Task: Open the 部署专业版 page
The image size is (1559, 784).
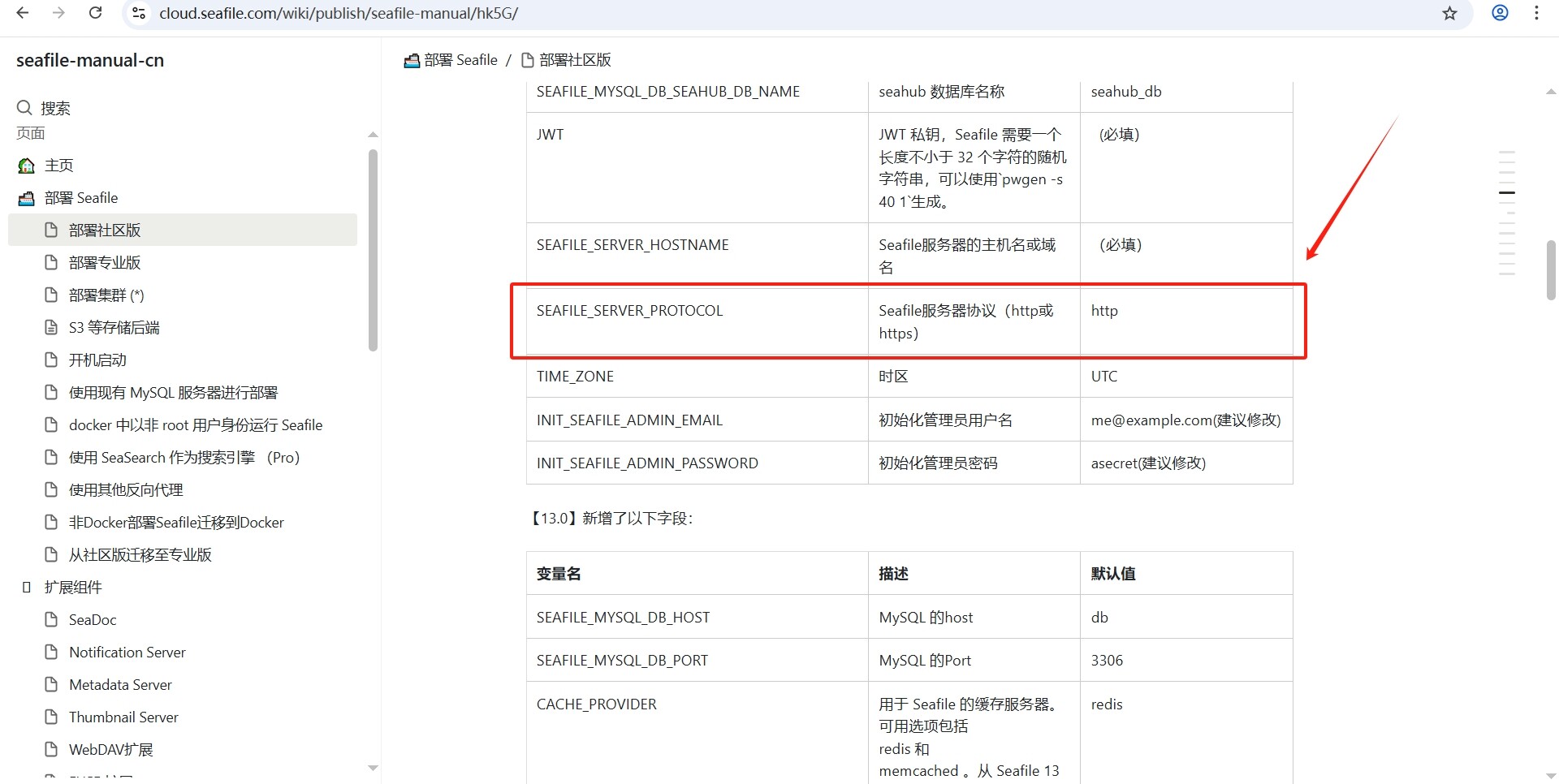Action: click(x=105, y=263)
